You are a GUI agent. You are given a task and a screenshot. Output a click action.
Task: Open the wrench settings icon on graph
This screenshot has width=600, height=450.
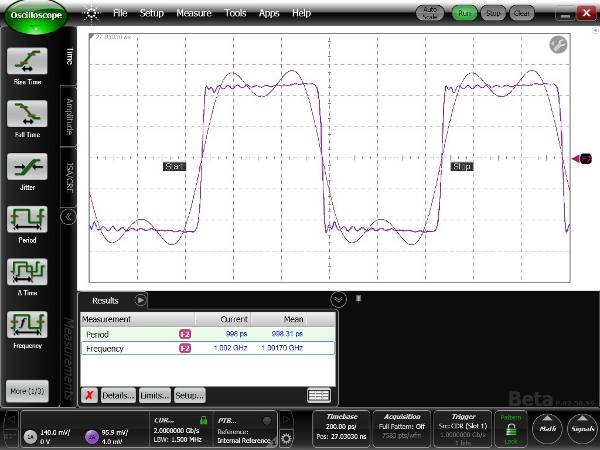[558, 45]
